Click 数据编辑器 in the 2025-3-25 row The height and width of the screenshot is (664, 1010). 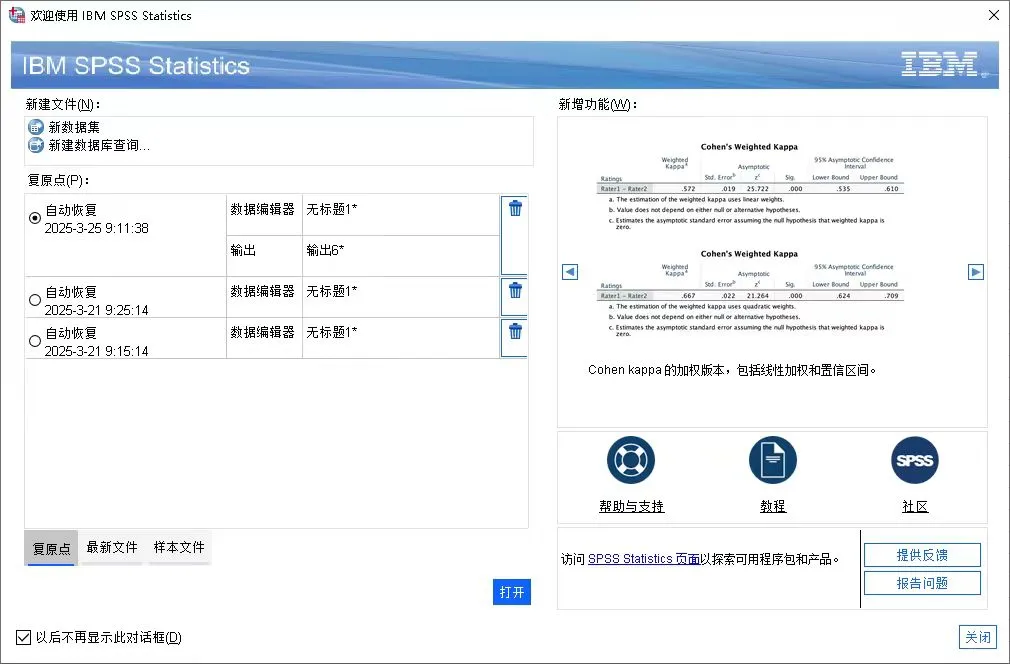point(264,214)
